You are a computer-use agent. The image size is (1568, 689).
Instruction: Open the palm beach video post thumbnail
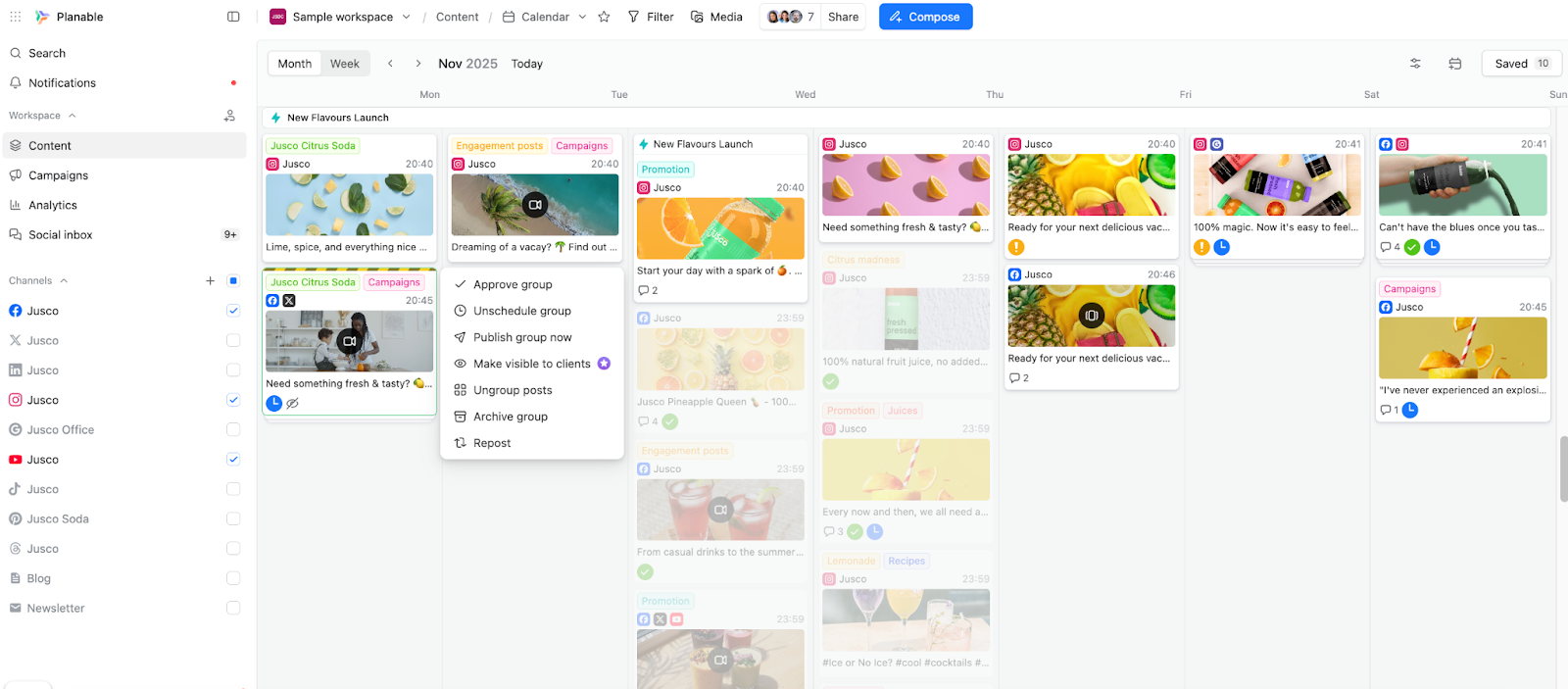[534, 205]
